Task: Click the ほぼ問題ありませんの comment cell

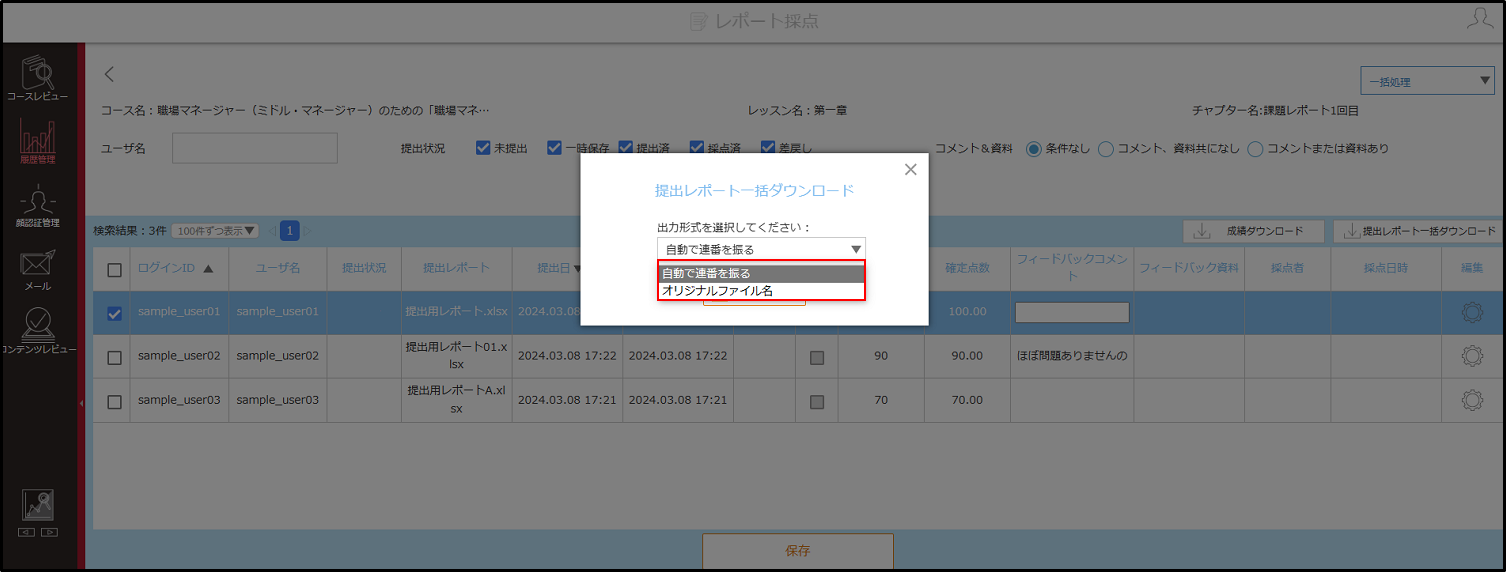Action: click(1072, 356)
